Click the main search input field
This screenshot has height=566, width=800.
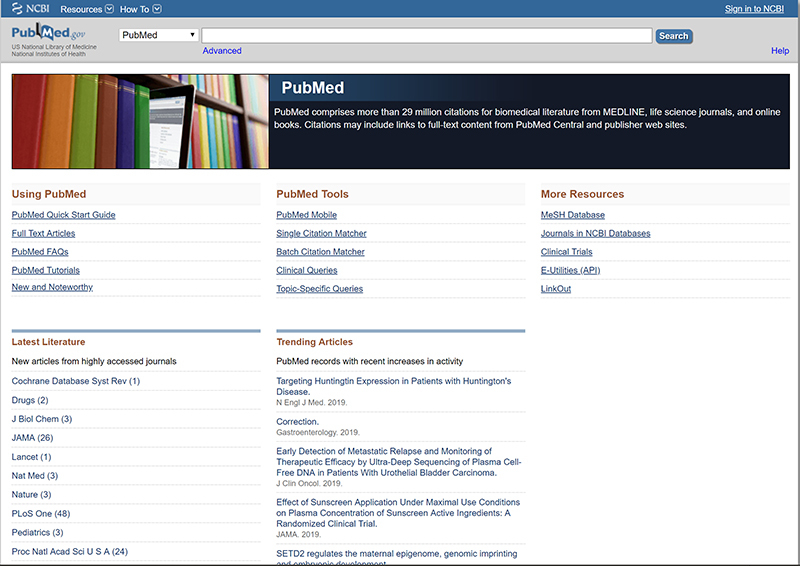[427, 35]
